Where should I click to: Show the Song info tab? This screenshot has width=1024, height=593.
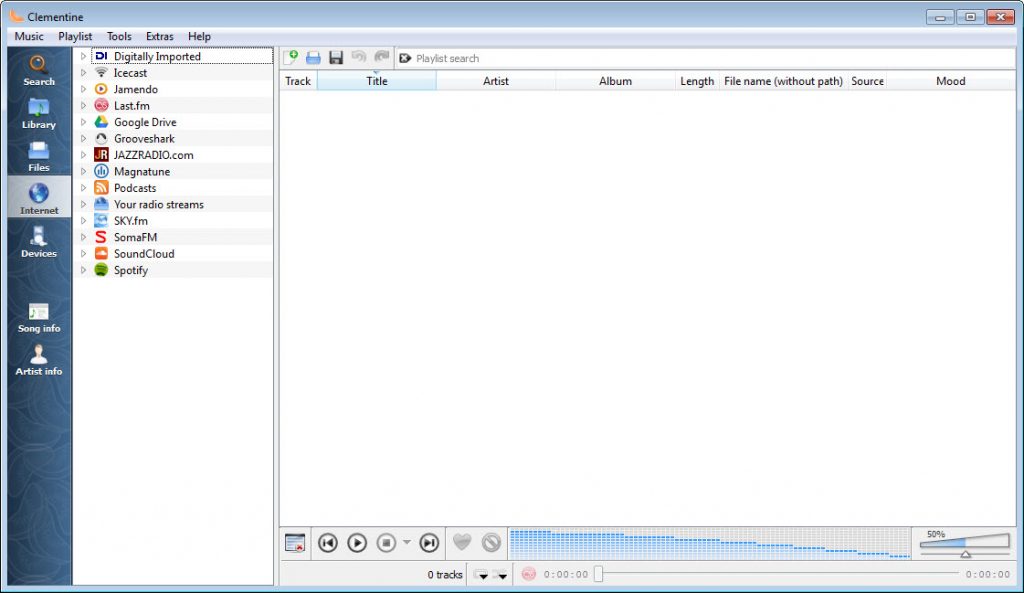pos(39,318)
